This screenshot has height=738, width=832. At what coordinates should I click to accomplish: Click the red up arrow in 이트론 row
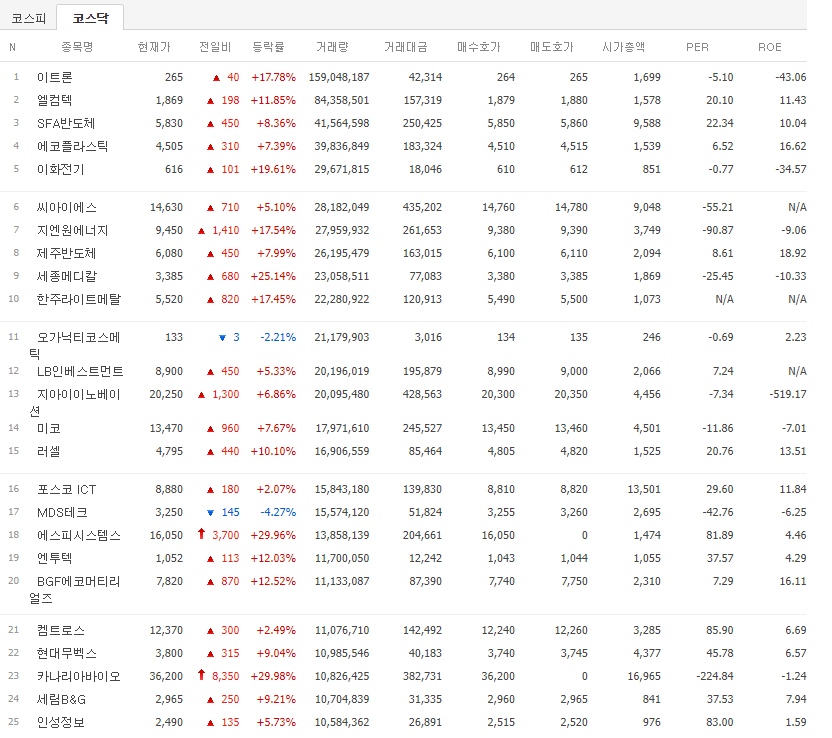click(216, 78)
